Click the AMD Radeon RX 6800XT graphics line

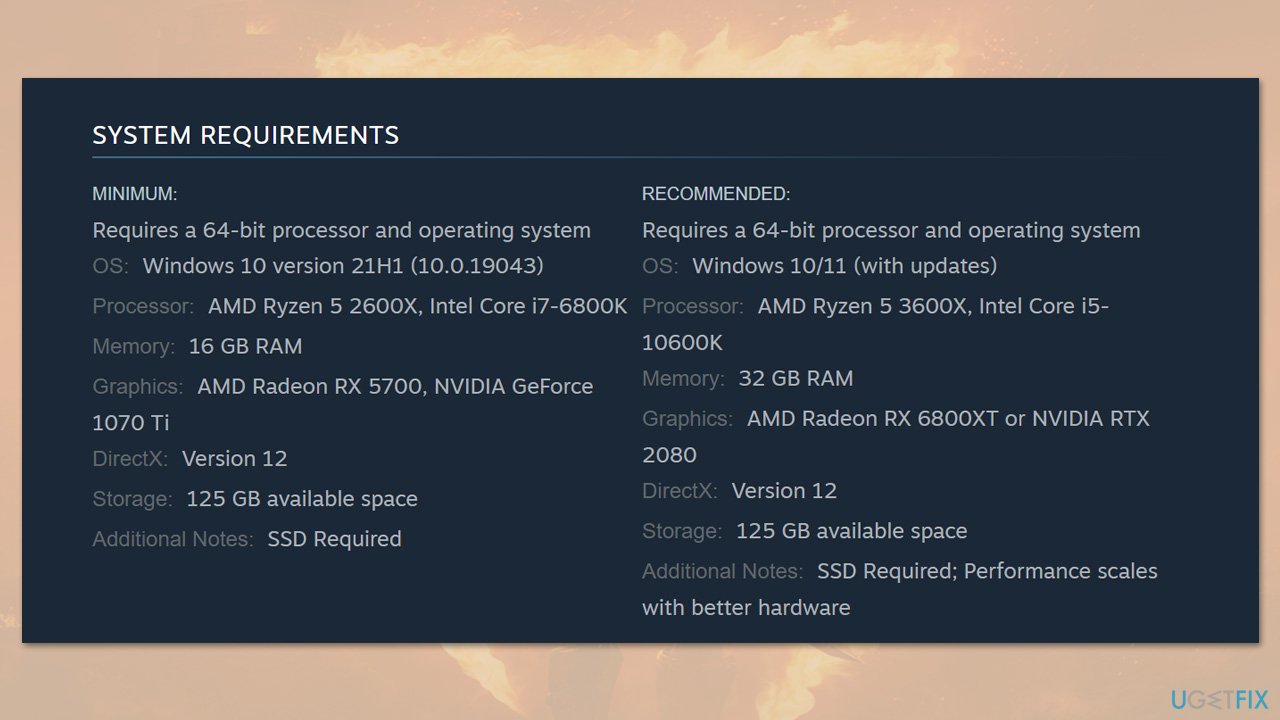[947, 418]
